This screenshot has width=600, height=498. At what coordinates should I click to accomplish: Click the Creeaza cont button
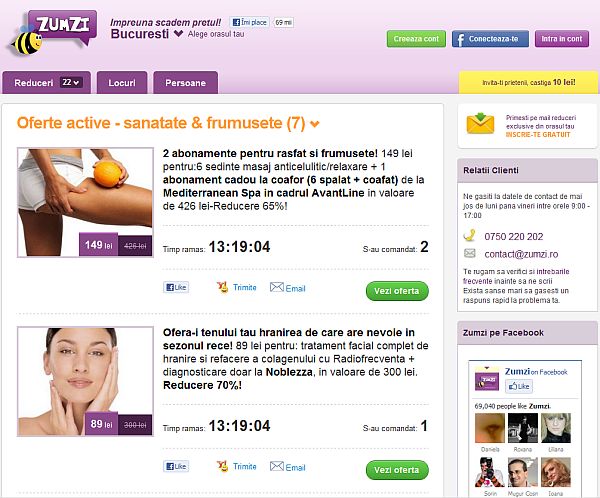(x=416, y=39)
